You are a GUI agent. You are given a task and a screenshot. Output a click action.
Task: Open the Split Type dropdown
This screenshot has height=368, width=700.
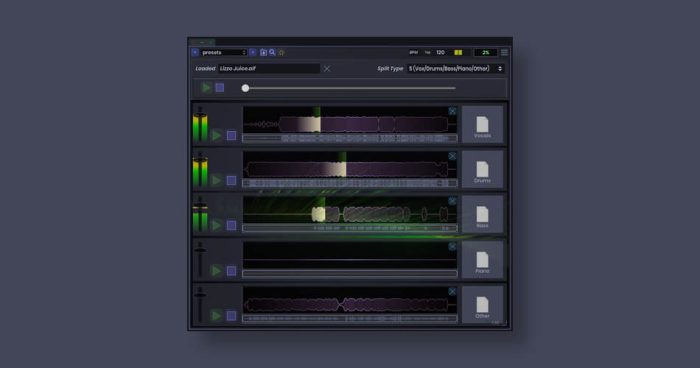coord(455,68)
